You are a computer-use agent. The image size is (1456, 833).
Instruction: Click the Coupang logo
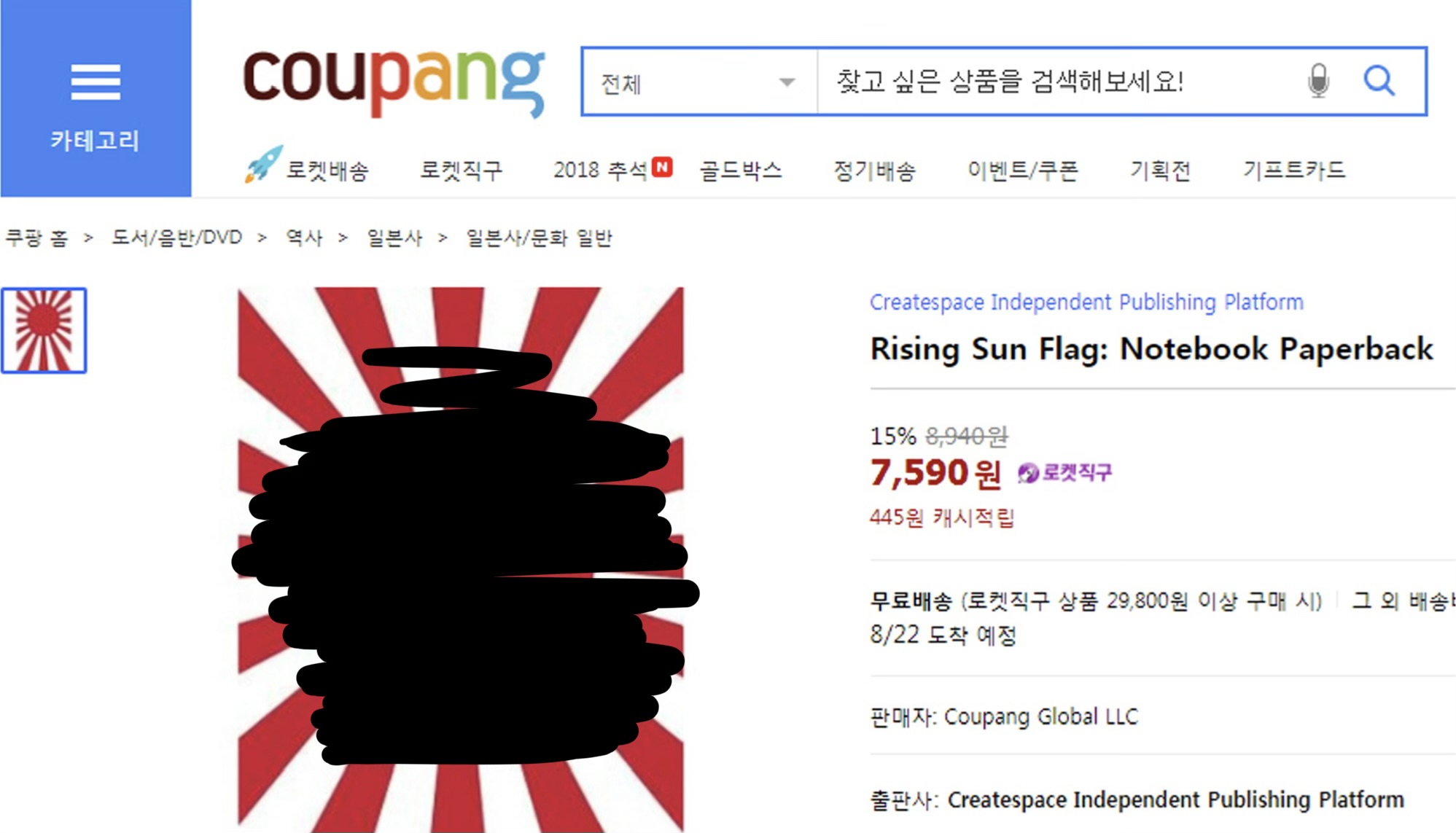[394, 81]
